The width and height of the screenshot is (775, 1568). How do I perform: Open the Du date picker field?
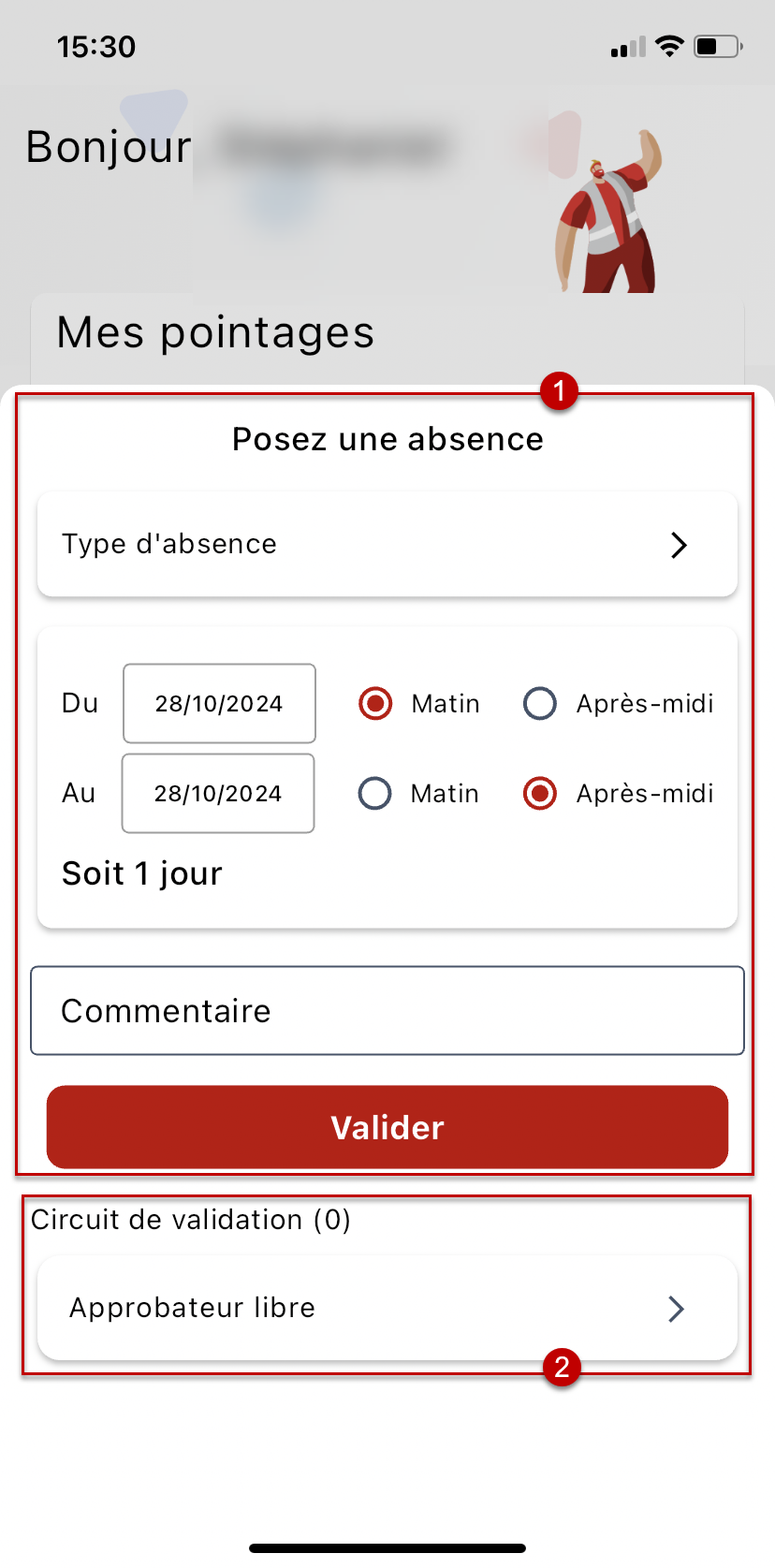(x=219, y=704)
